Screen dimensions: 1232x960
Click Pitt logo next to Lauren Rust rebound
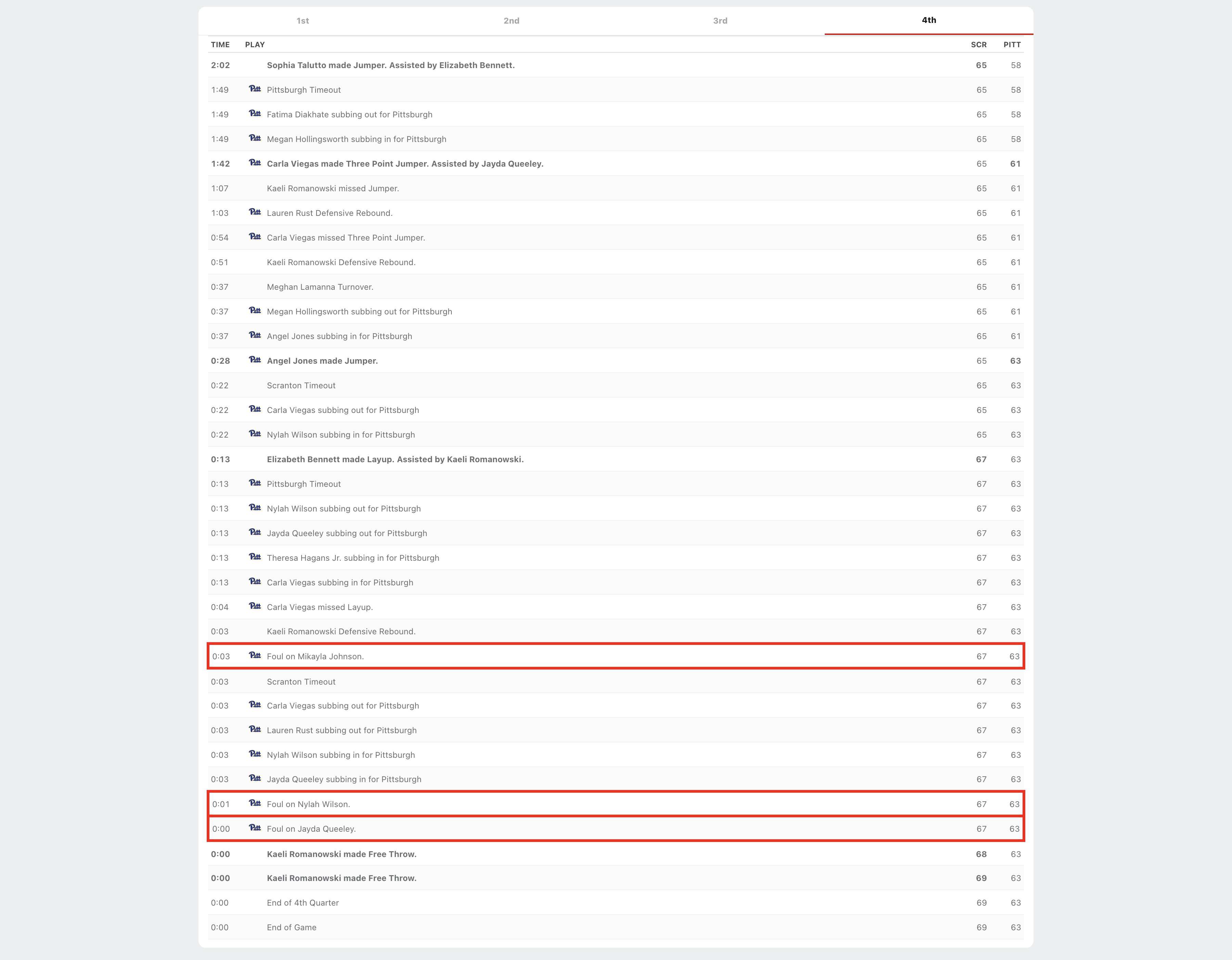[255, 212]
